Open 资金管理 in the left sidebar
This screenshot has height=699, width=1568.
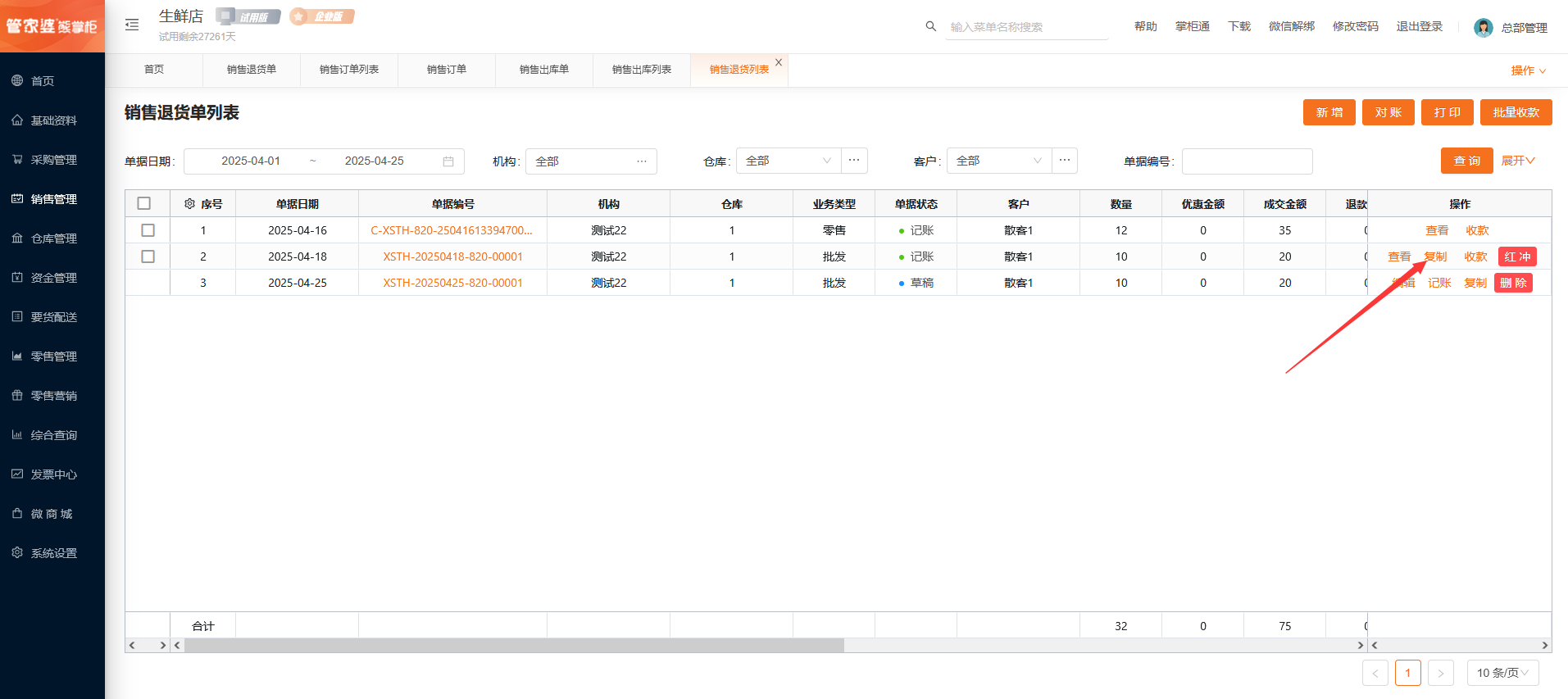[52, 278]
